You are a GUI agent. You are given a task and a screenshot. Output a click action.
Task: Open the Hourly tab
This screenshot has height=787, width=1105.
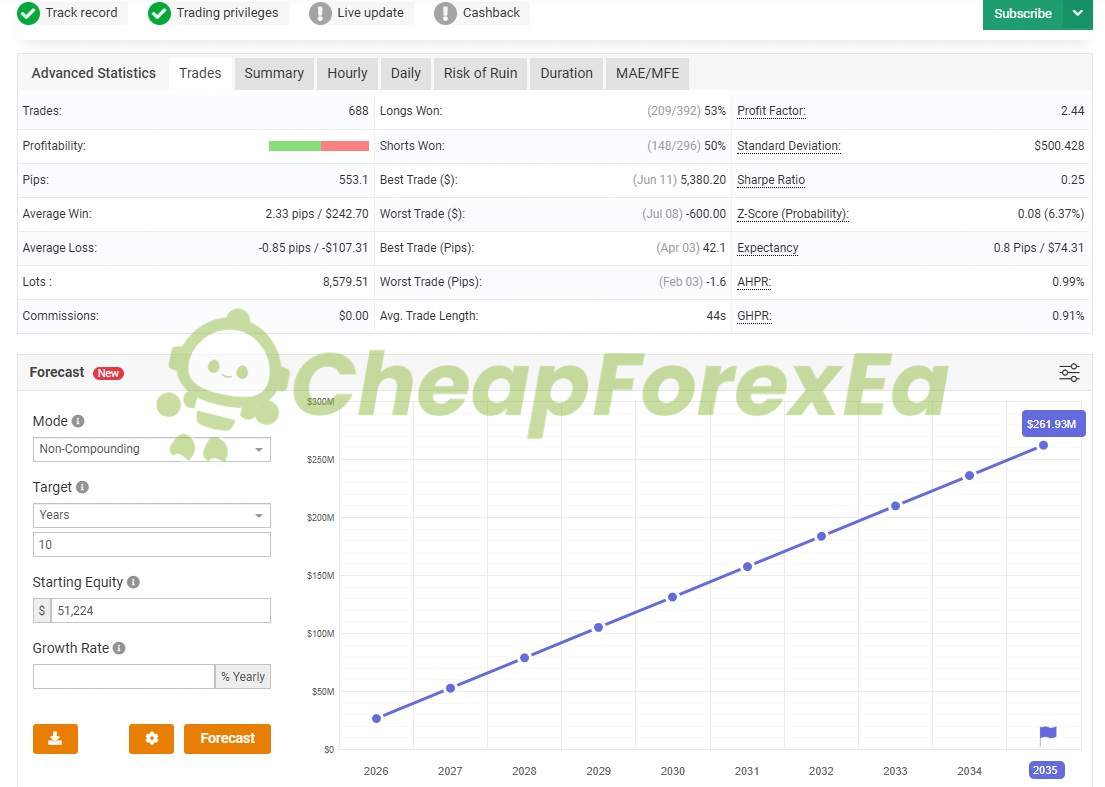347,73
